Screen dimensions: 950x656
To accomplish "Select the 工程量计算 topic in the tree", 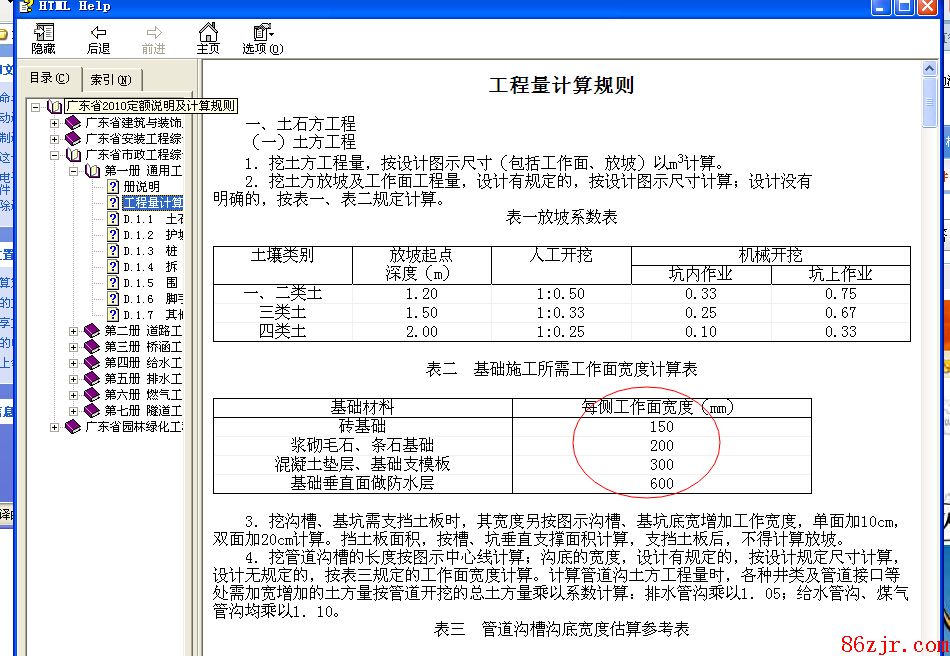I will 152,203.
